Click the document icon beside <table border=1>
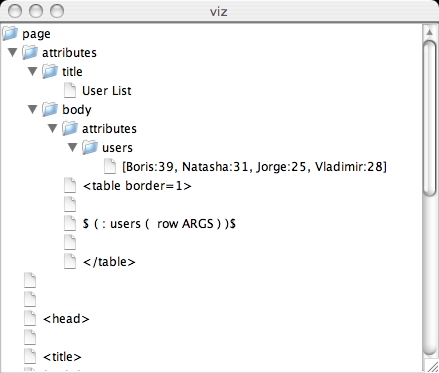This screenshot has width=439, height=373. coord(70,185)
